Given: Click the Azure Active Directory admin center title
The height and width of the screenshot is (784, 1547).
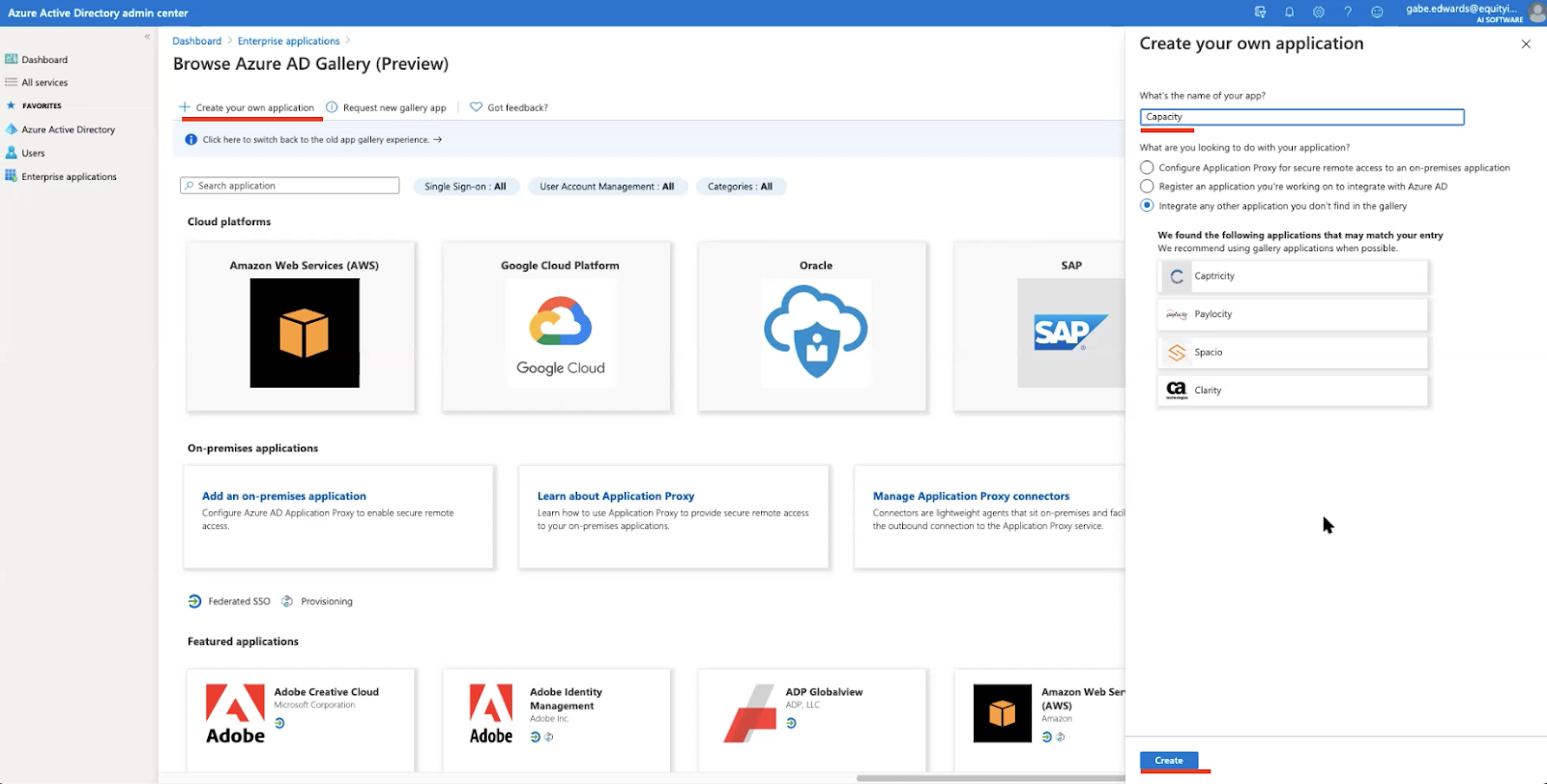Looking at the screenshot, I should pos(98,13).
